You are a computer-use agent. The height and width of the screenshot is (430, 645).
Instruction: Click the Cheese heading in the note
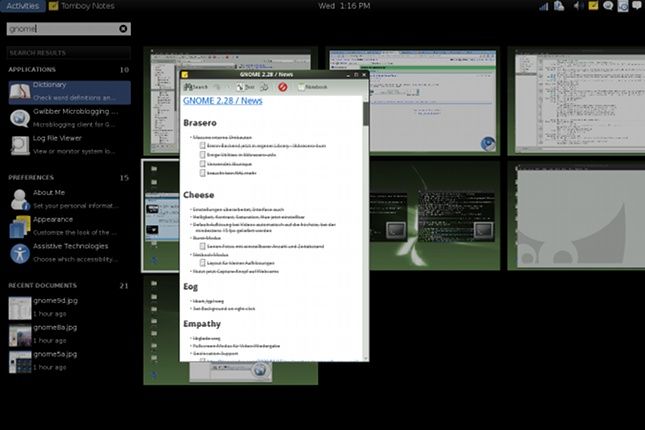199,195
